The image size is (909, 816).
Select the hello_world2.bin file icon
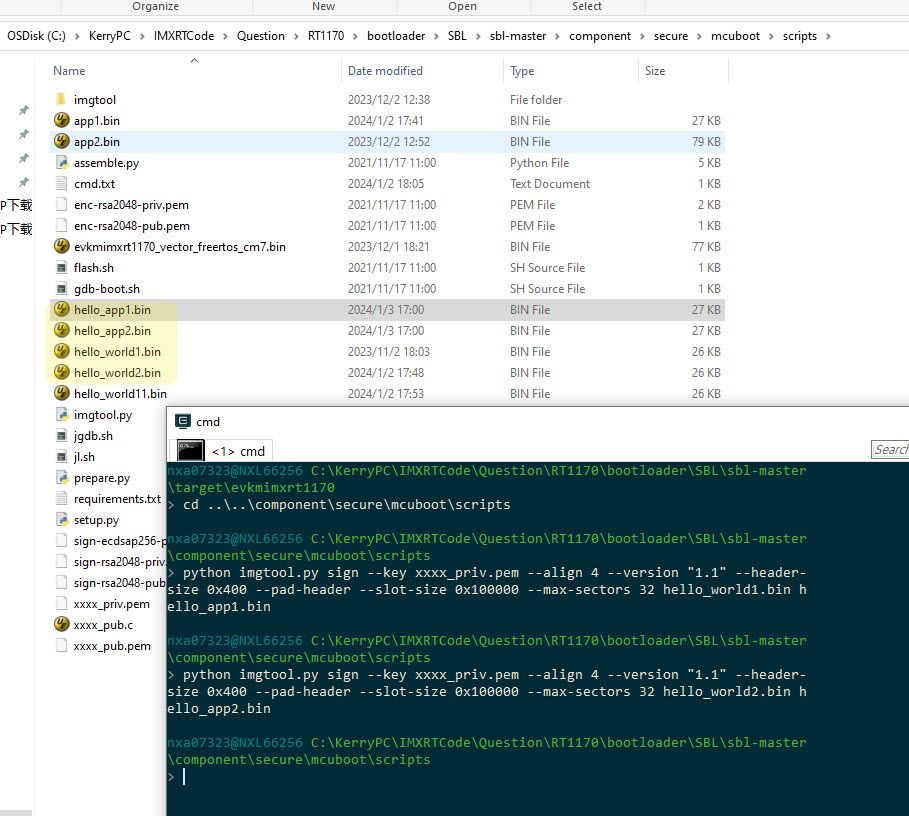point(61,371)
